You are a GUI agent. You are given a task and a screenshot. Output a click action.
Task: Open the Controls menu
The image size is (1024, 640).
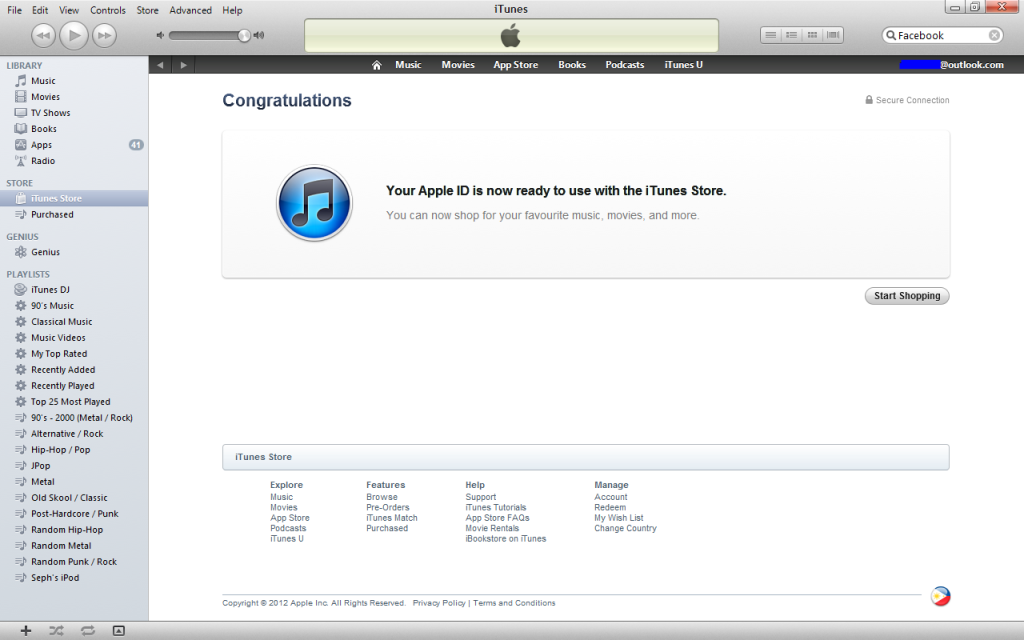108,10
